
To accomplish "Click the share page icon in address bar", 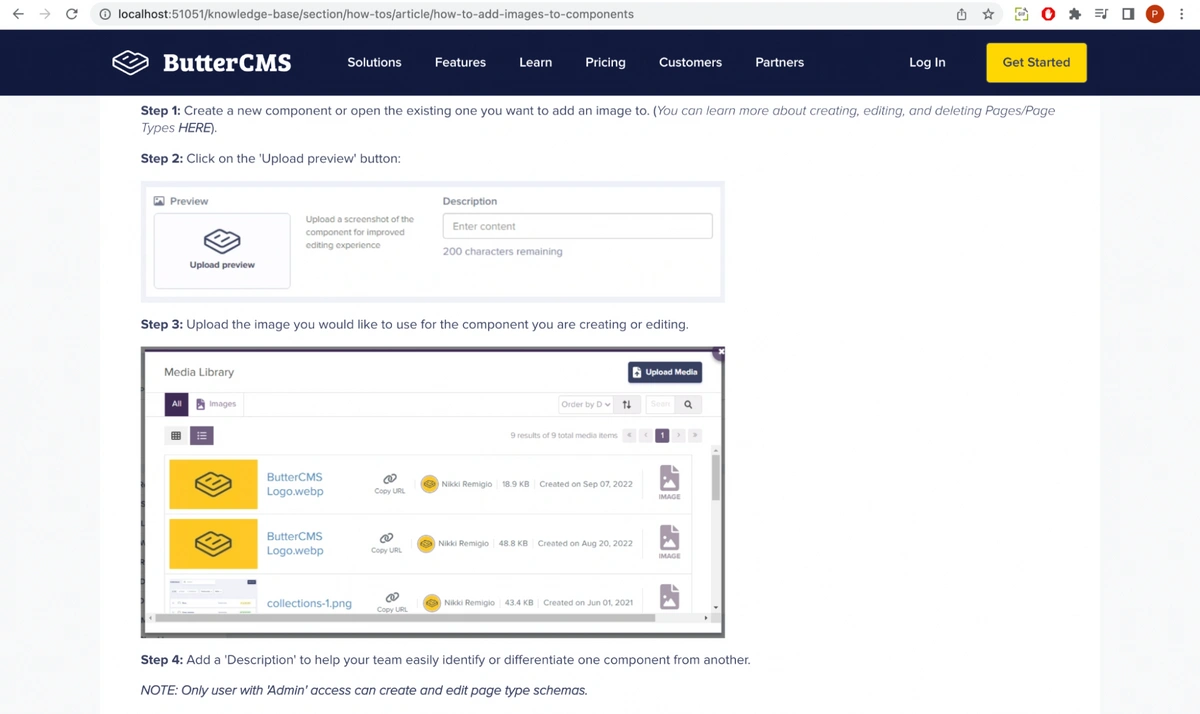I will 961,14.
